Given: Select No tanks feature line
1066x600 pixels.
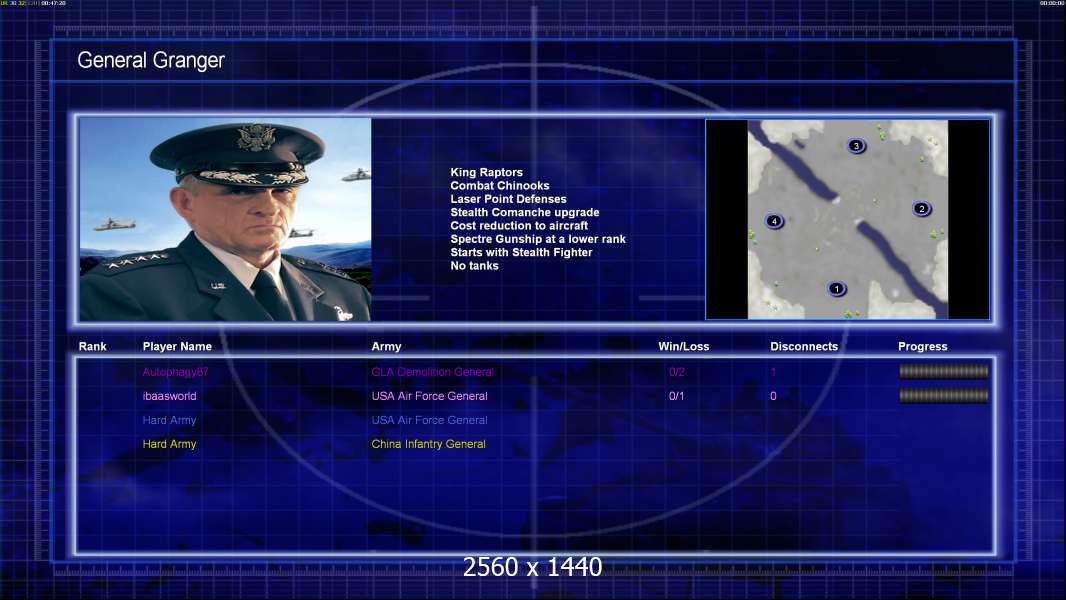Looking at the screenshot, I should coord(474,266).
